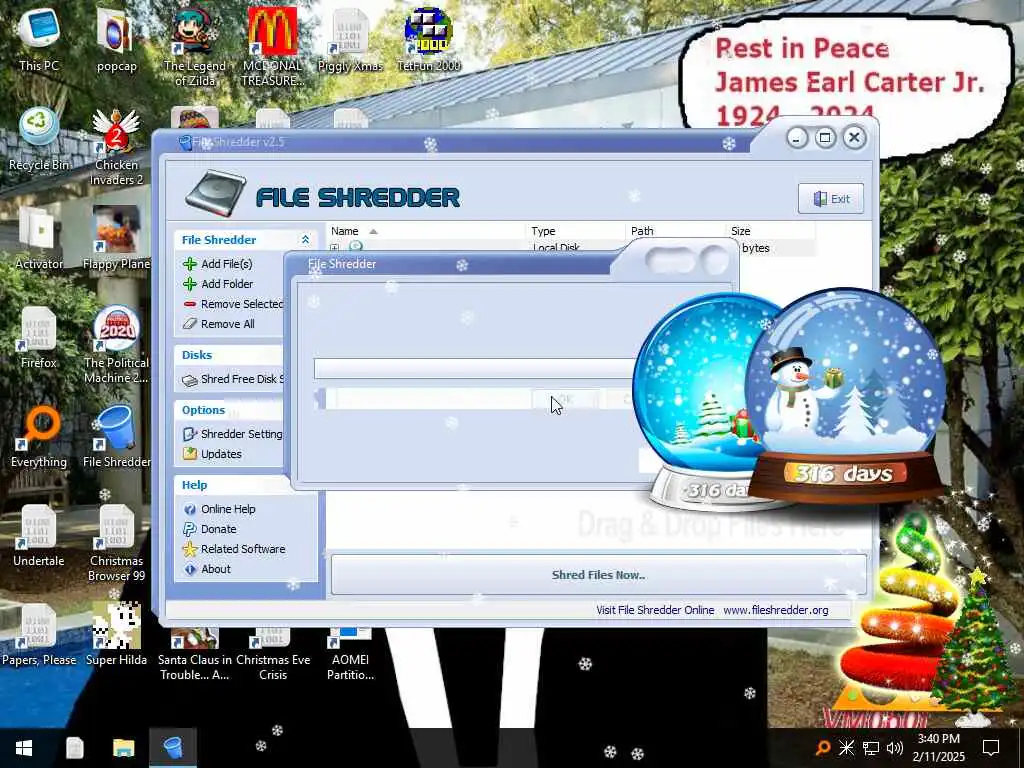Sort list by Type column
This screenshot has width=1024, height=768.
coord(575,231)
